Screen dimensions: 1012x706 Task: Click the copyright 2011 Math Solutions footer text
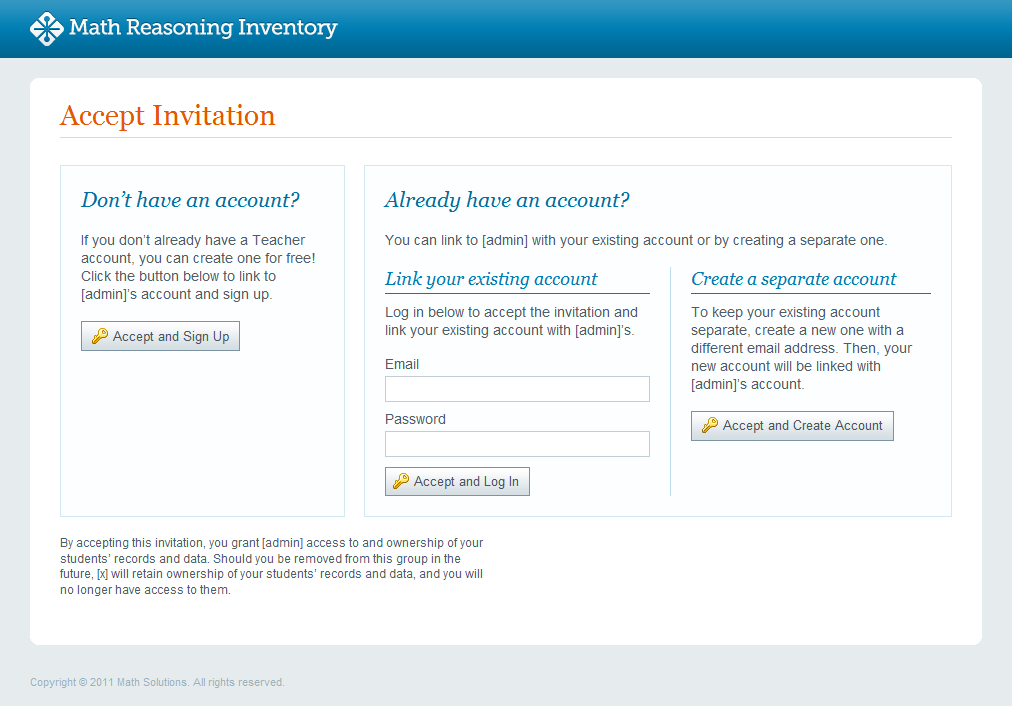[x=157, y=682]
